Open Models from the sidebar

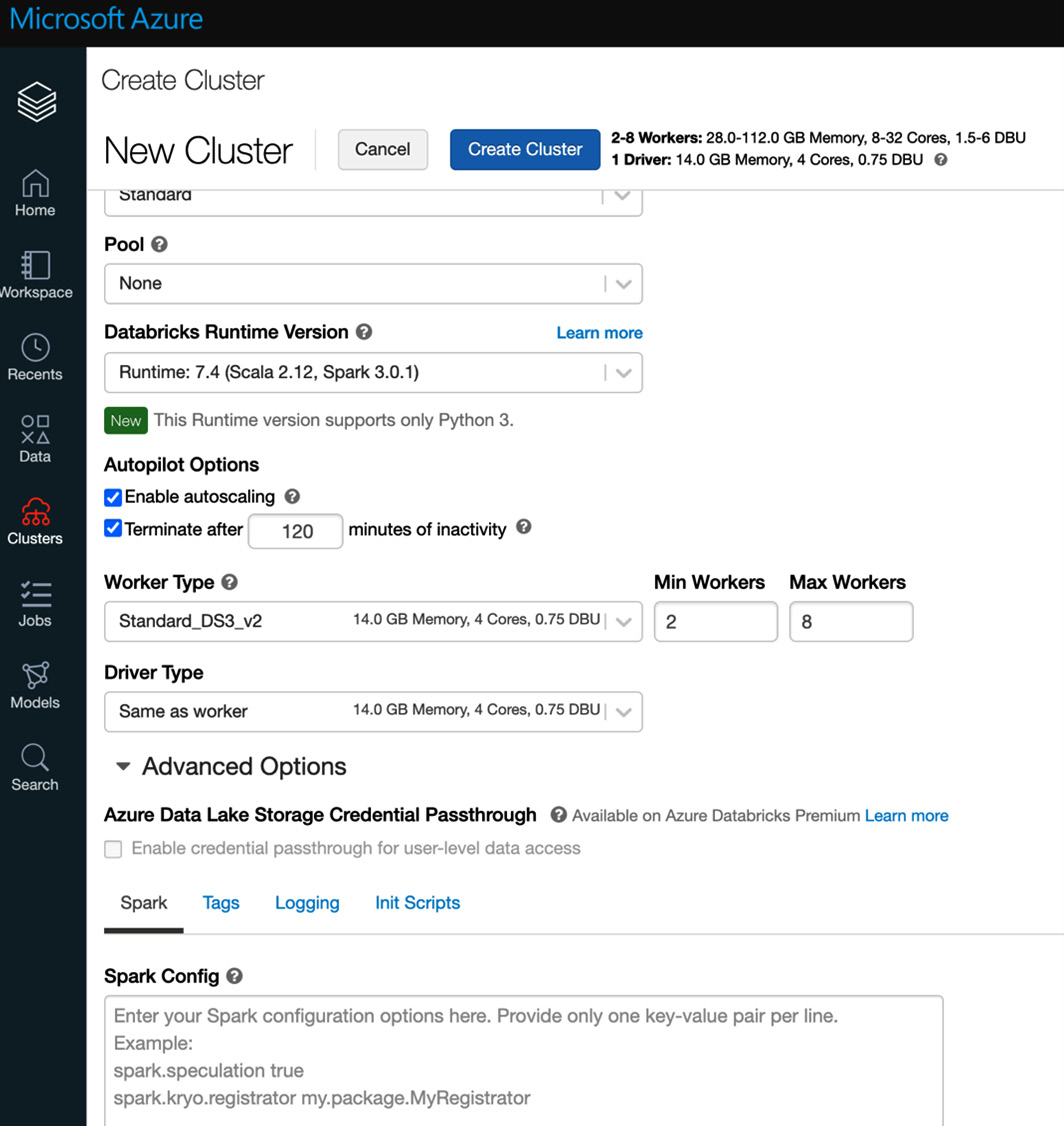(35, 686)
